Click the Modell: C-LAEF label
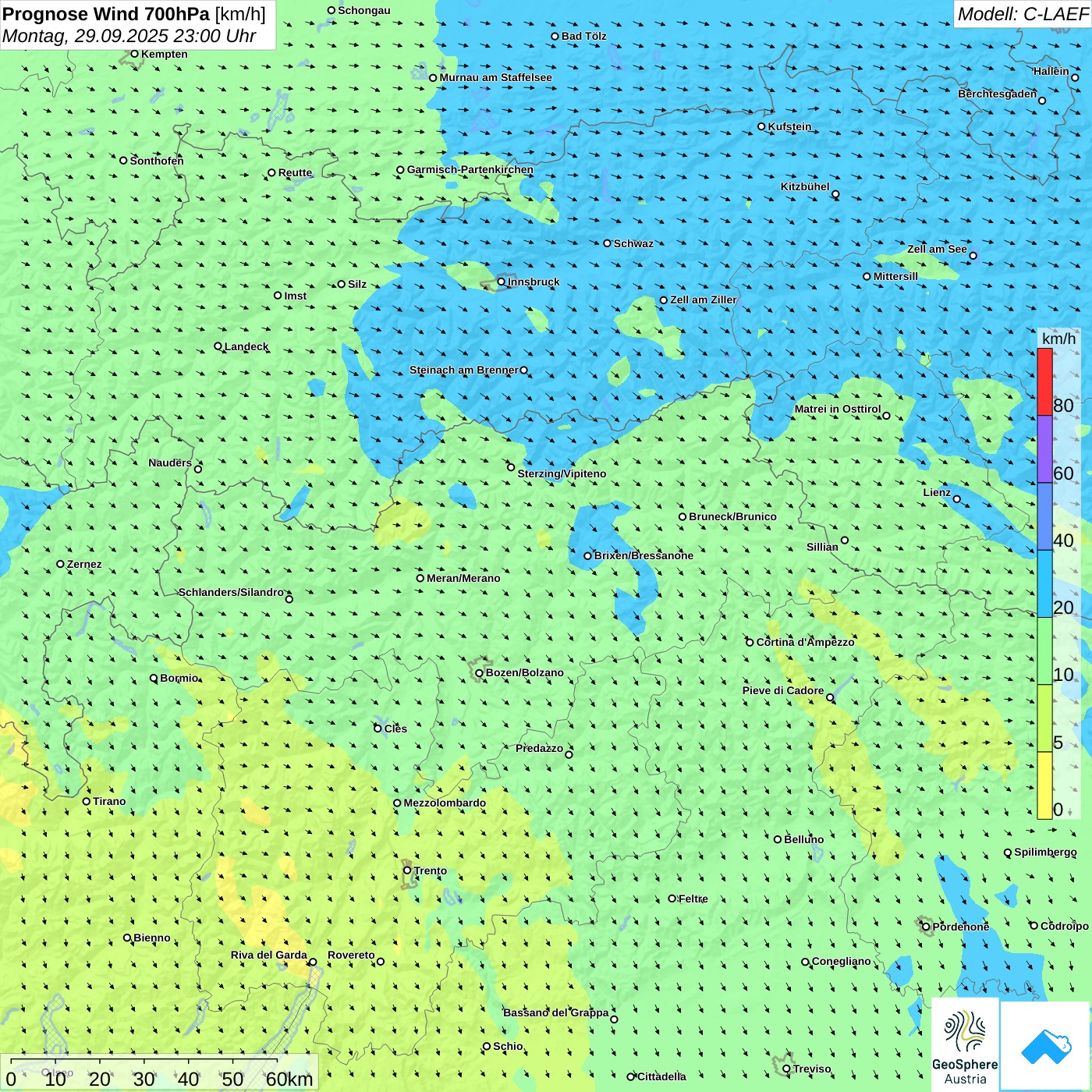The width and height of the screenshot is (1092, 1092). click(1023, 14)
